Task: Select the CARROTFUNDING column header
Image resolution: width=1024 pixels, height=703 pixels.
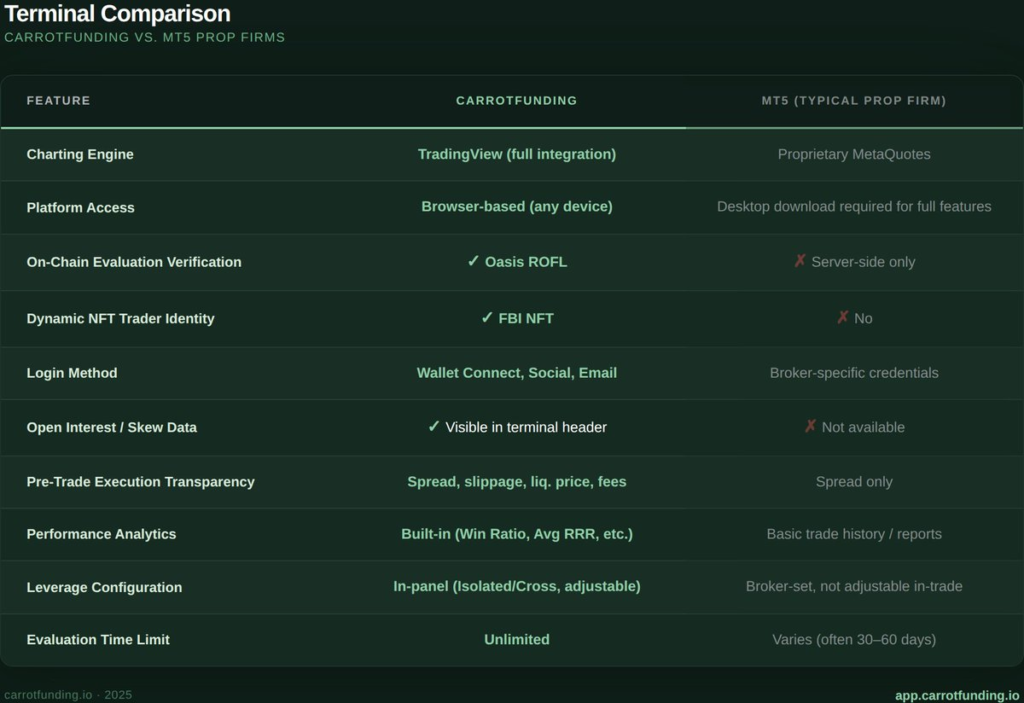Action: point(516,101)
